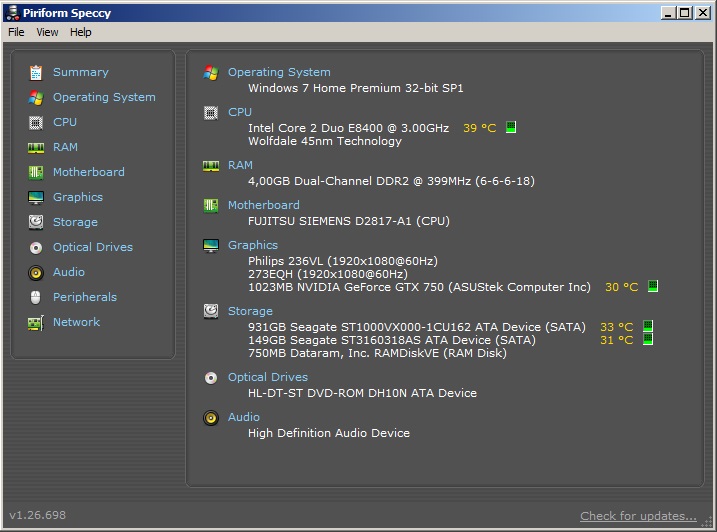Click the Intel Core 2 Duo E8400 text

click(x=348, y=128)
